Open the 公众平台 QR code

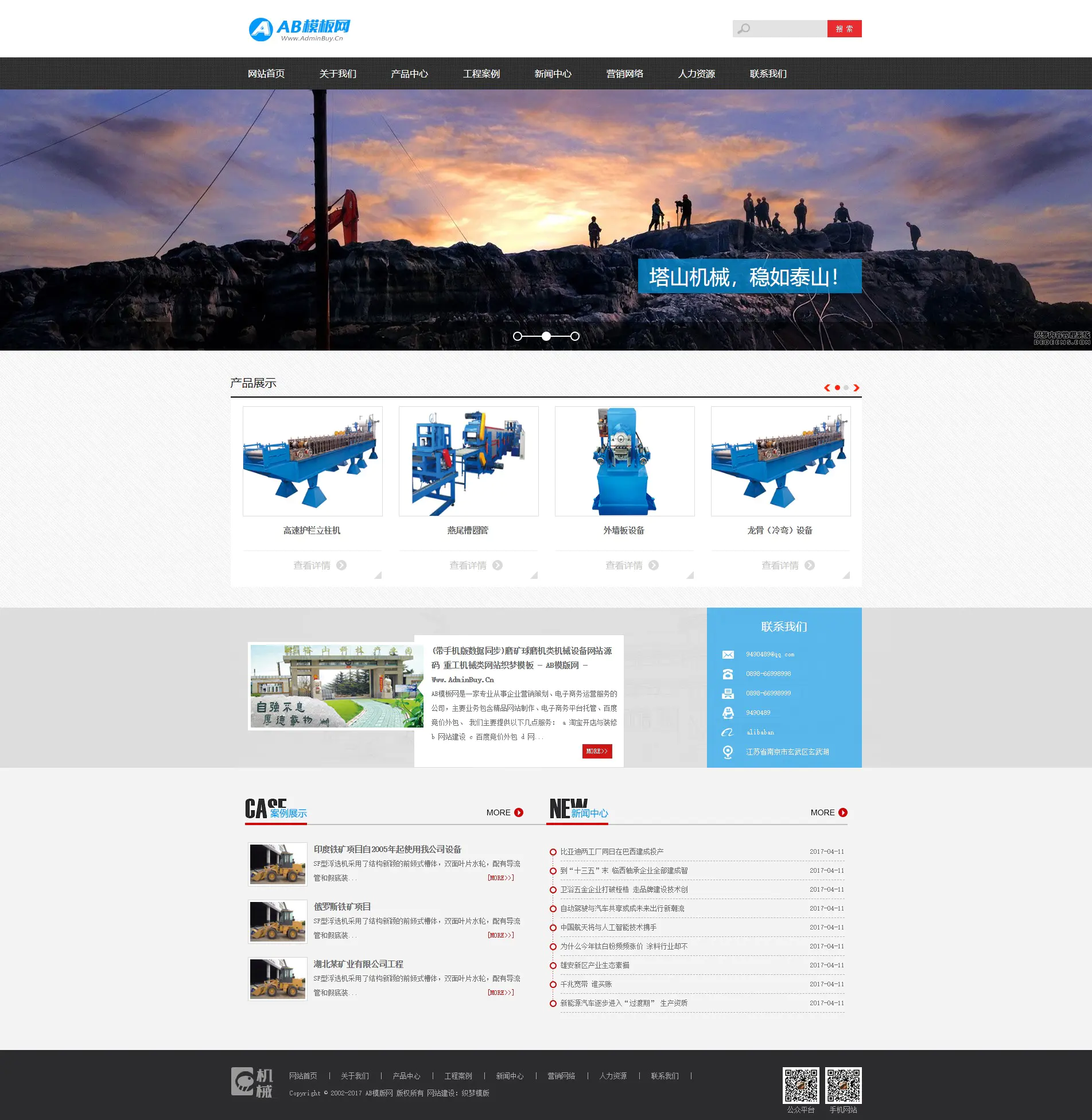(800, 1085)
